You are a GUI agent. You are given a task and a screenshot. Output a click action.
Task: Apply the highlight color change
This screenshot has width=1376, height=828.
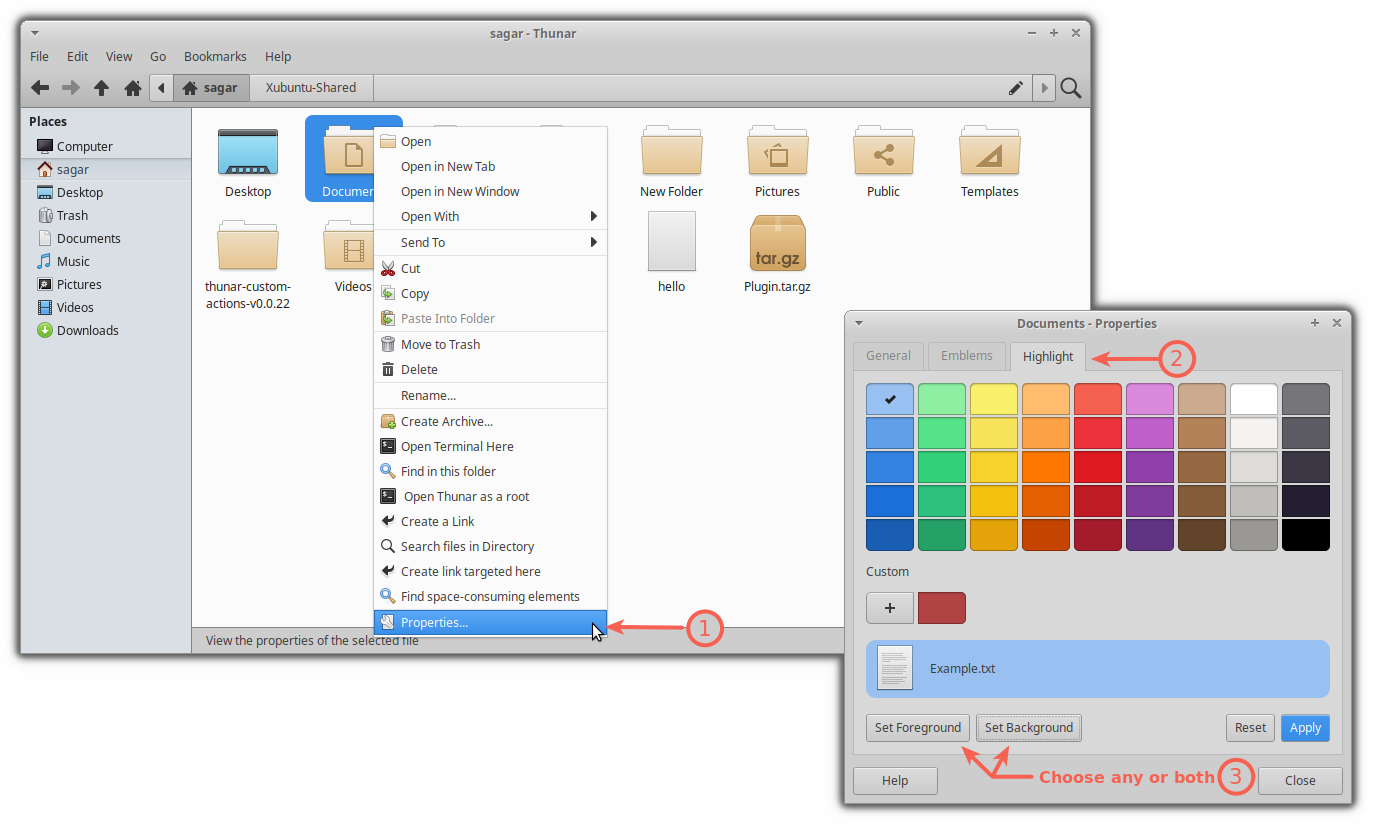coord(1305,727)
